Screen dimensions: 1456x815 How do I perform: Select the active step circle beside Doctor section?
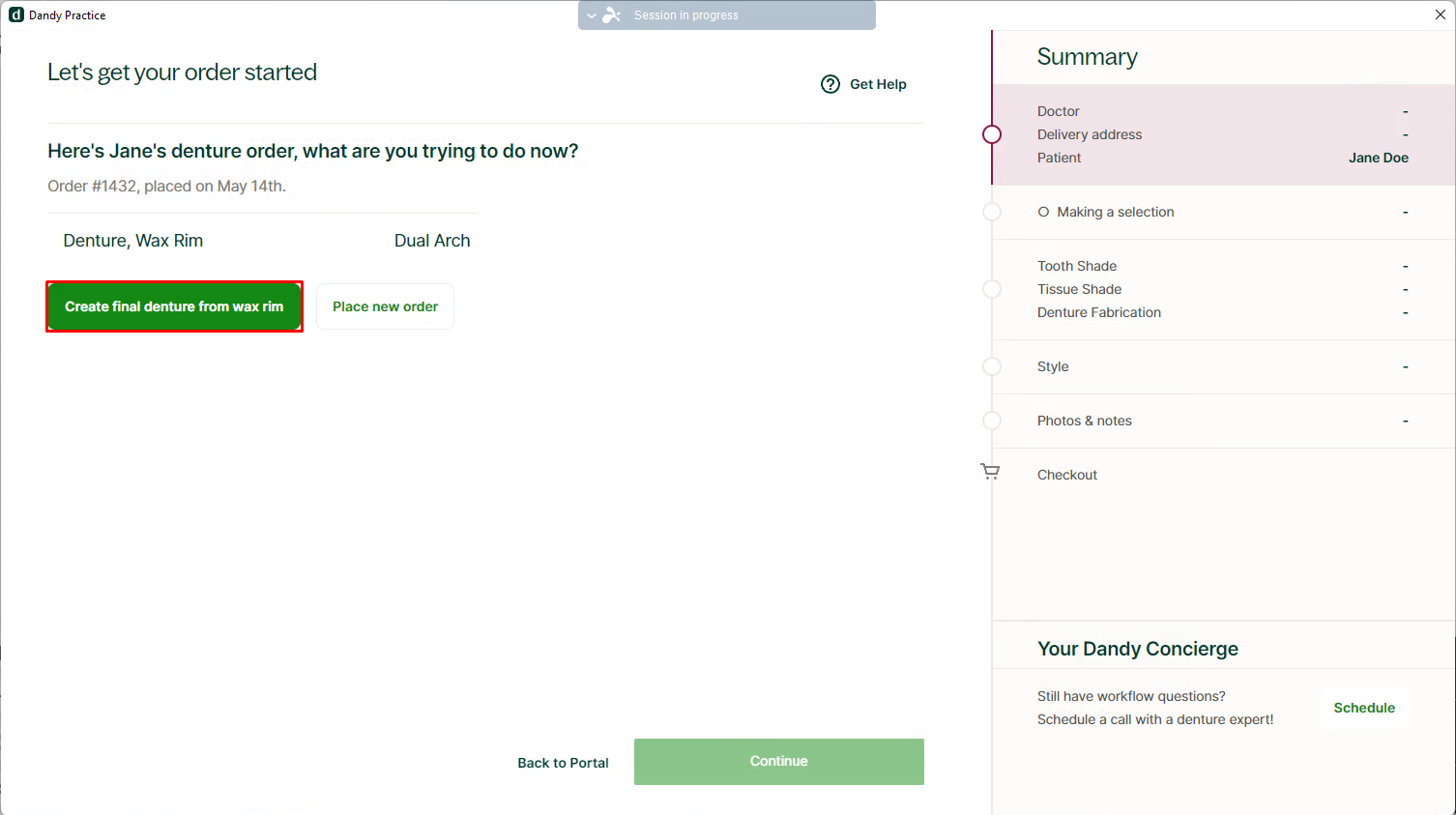tap(992, 134)
